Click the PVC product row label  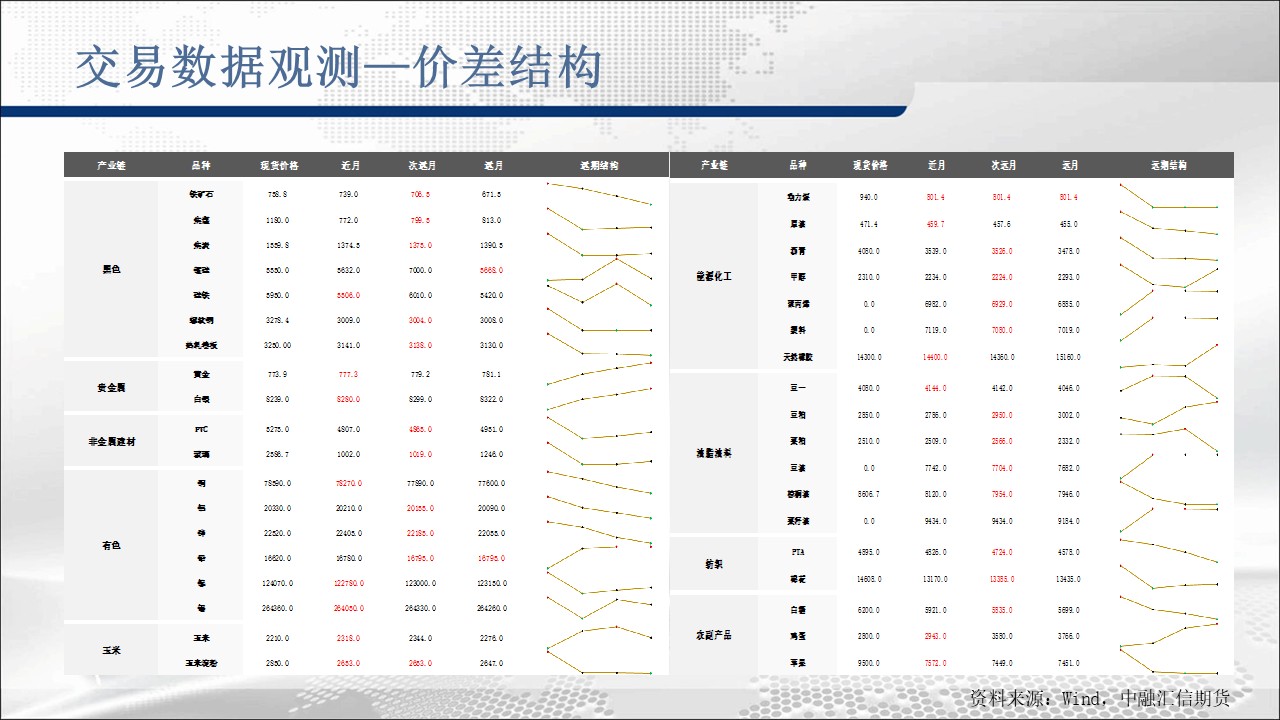click(x=201, y=429)
